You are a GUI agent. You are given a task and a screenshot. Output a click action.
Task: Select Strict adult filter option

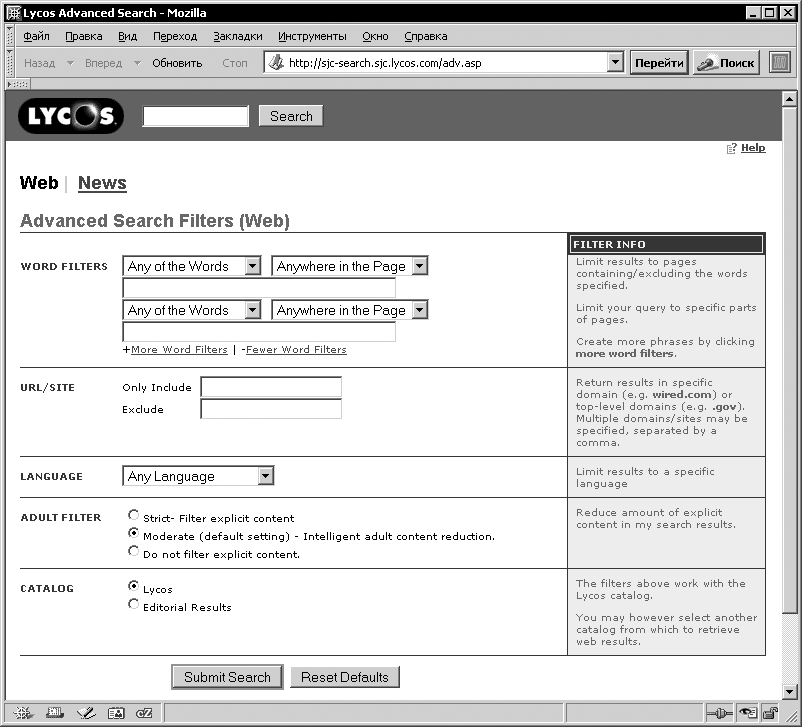[133, 515]
